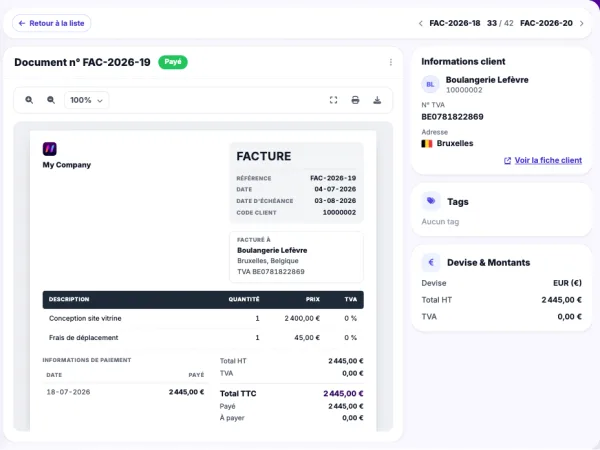The height and width of the screenshot is (450, 600).
Task: Click the DESCRIPTION column header
Action: point(69,299)
